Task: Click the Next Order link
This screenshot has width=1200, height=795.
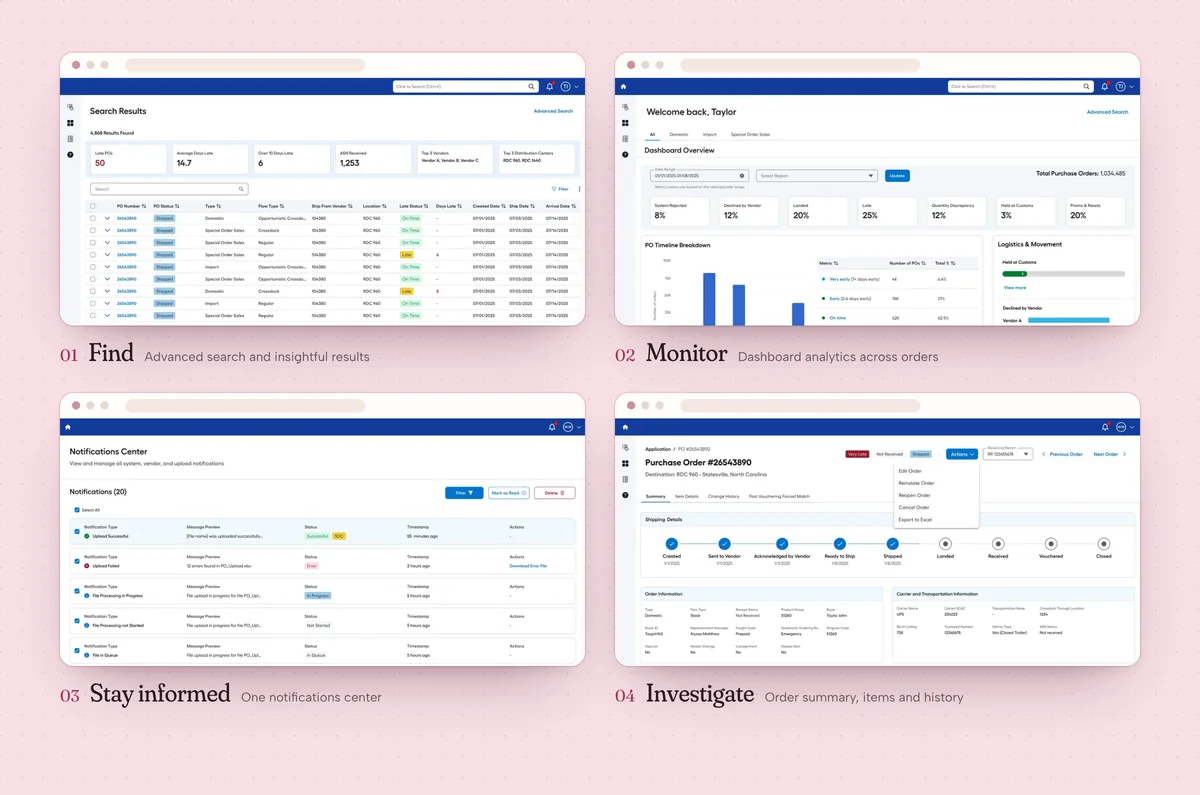Action: point(1110,454)
